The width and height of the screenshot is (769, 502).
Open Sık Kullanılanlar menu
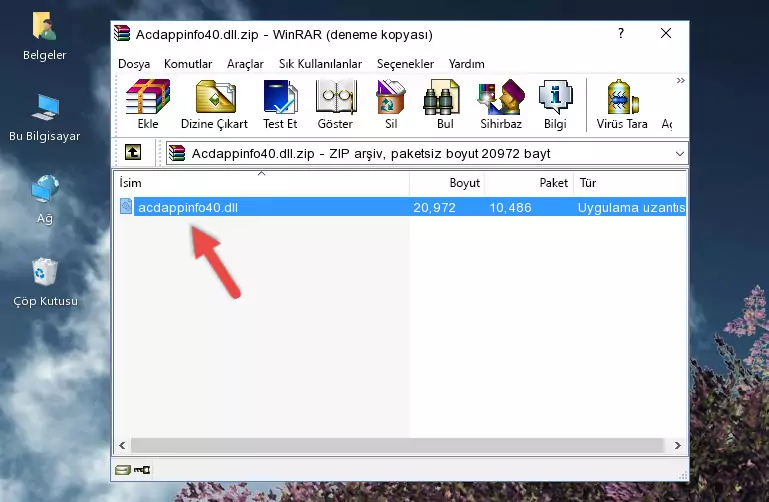point(320,64)
